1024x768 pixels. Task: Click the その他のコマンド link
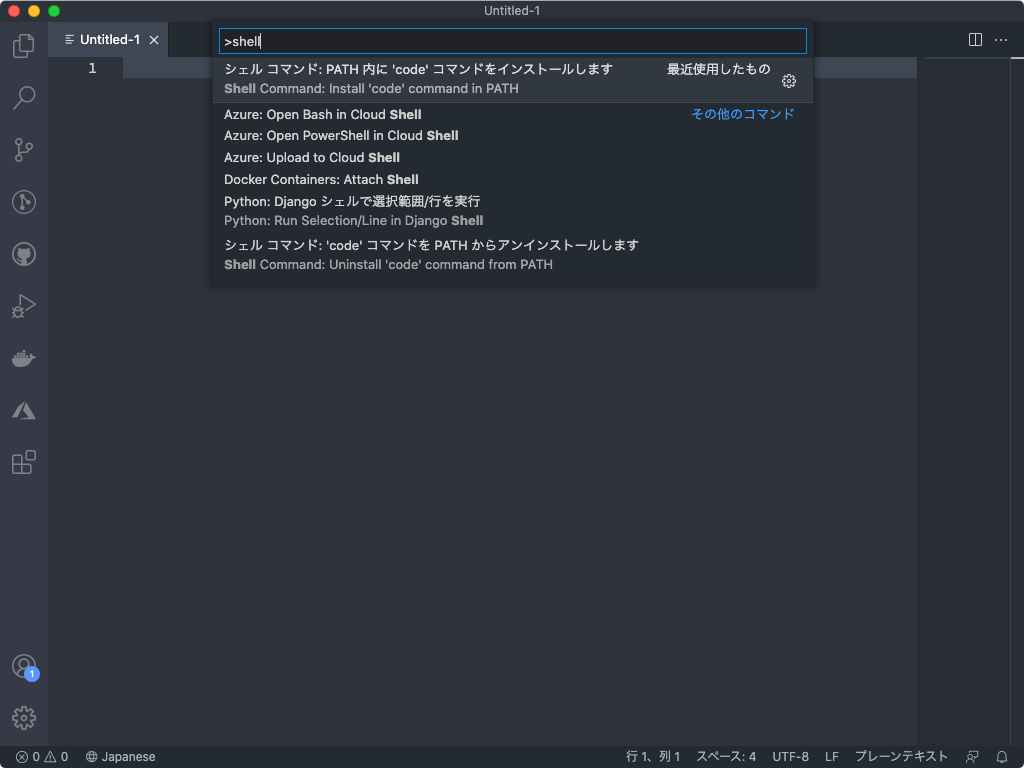click(742, 114)
